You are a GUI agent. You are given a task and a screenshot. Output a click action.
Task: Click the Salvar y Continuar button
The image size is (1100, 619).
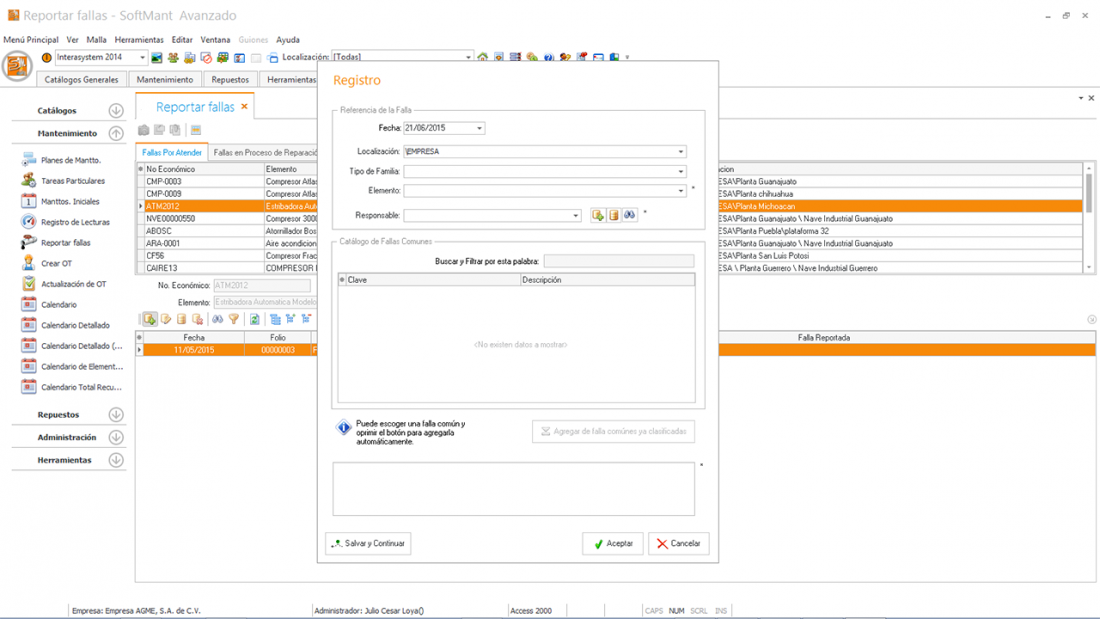(x=368, y=543)
